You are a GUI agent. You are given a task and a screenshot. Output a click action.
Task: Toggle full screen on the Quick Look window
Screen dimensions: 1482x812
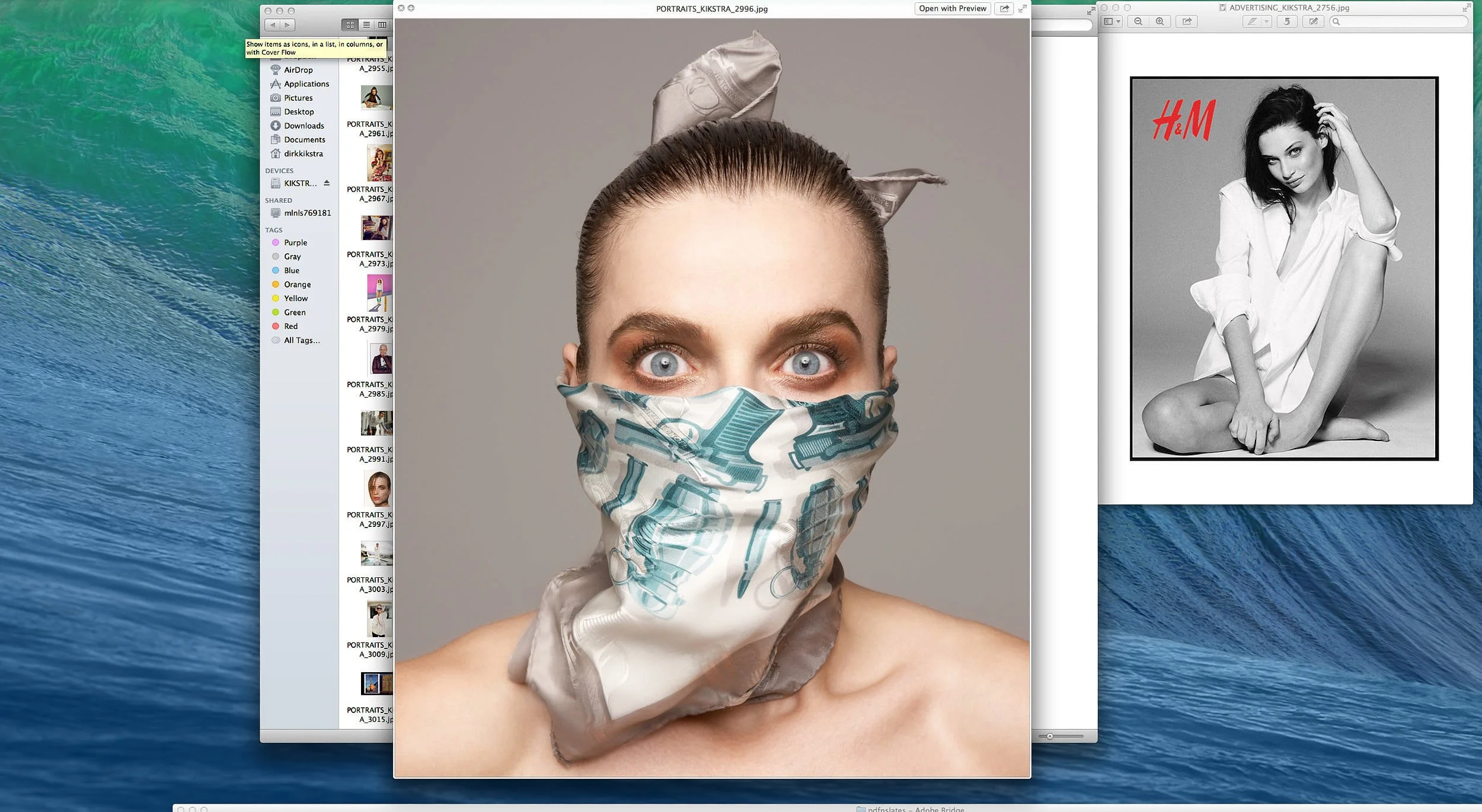pyautogui.click(x=1024, y=9)
